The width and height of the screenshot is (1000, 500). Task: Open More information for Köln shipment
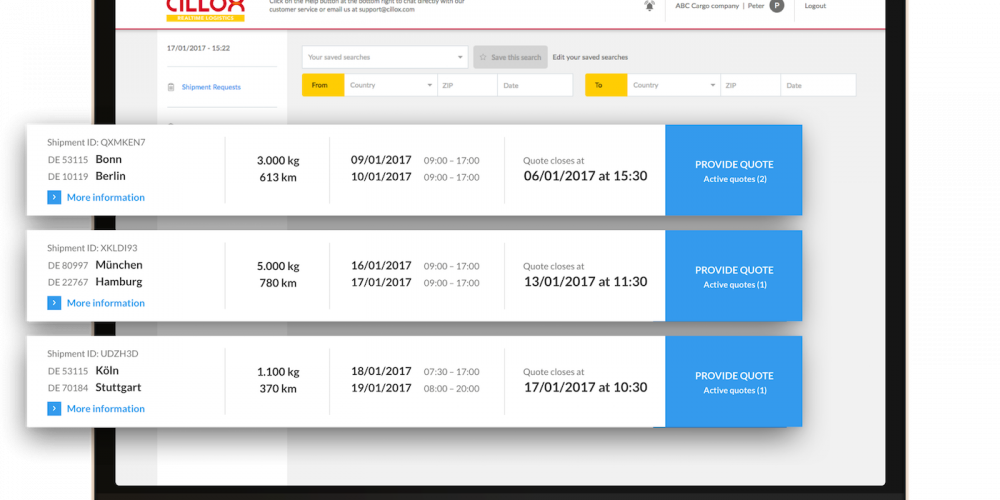105,409
